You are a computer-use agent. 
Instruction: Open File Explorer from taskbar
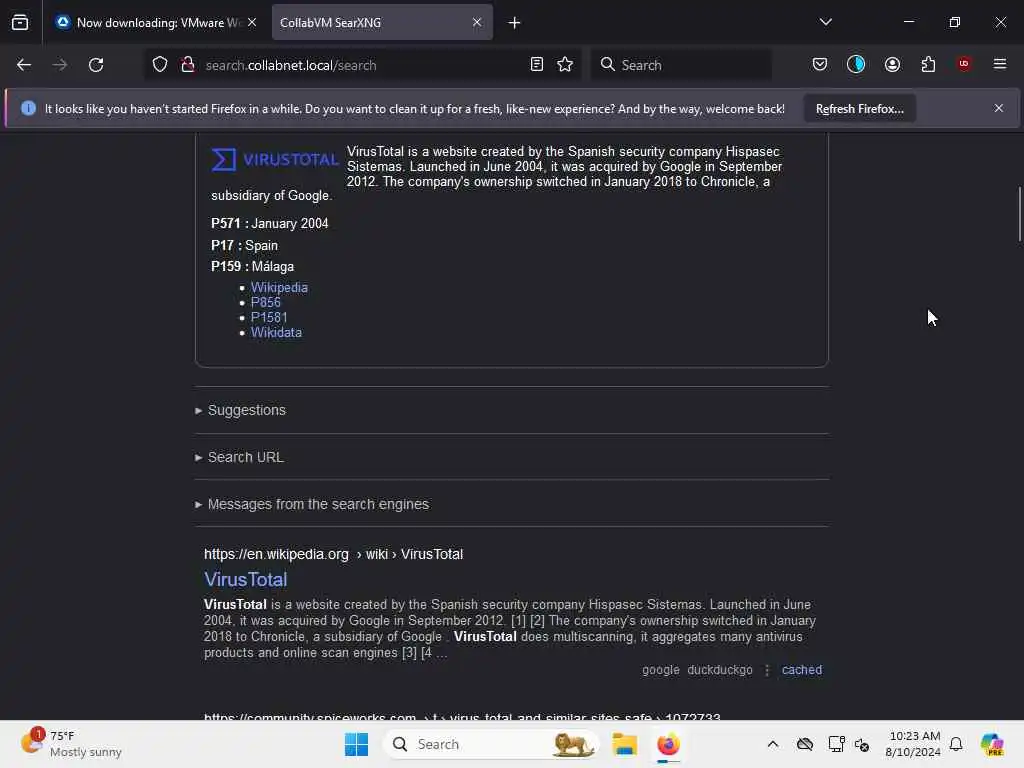624,744
